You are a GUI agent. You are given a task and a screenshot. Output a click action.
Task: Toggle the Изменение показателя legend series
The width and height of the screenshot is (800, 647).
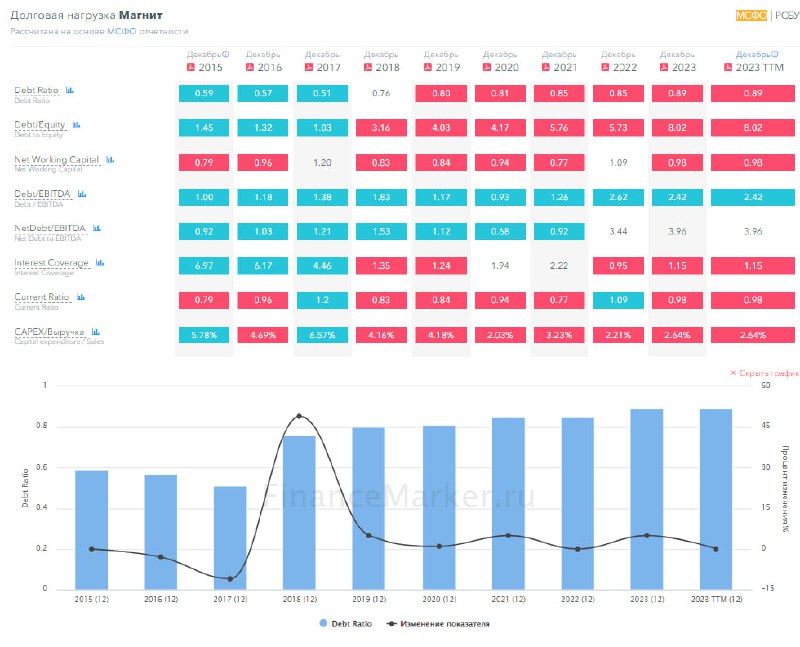tap(438, 624)
